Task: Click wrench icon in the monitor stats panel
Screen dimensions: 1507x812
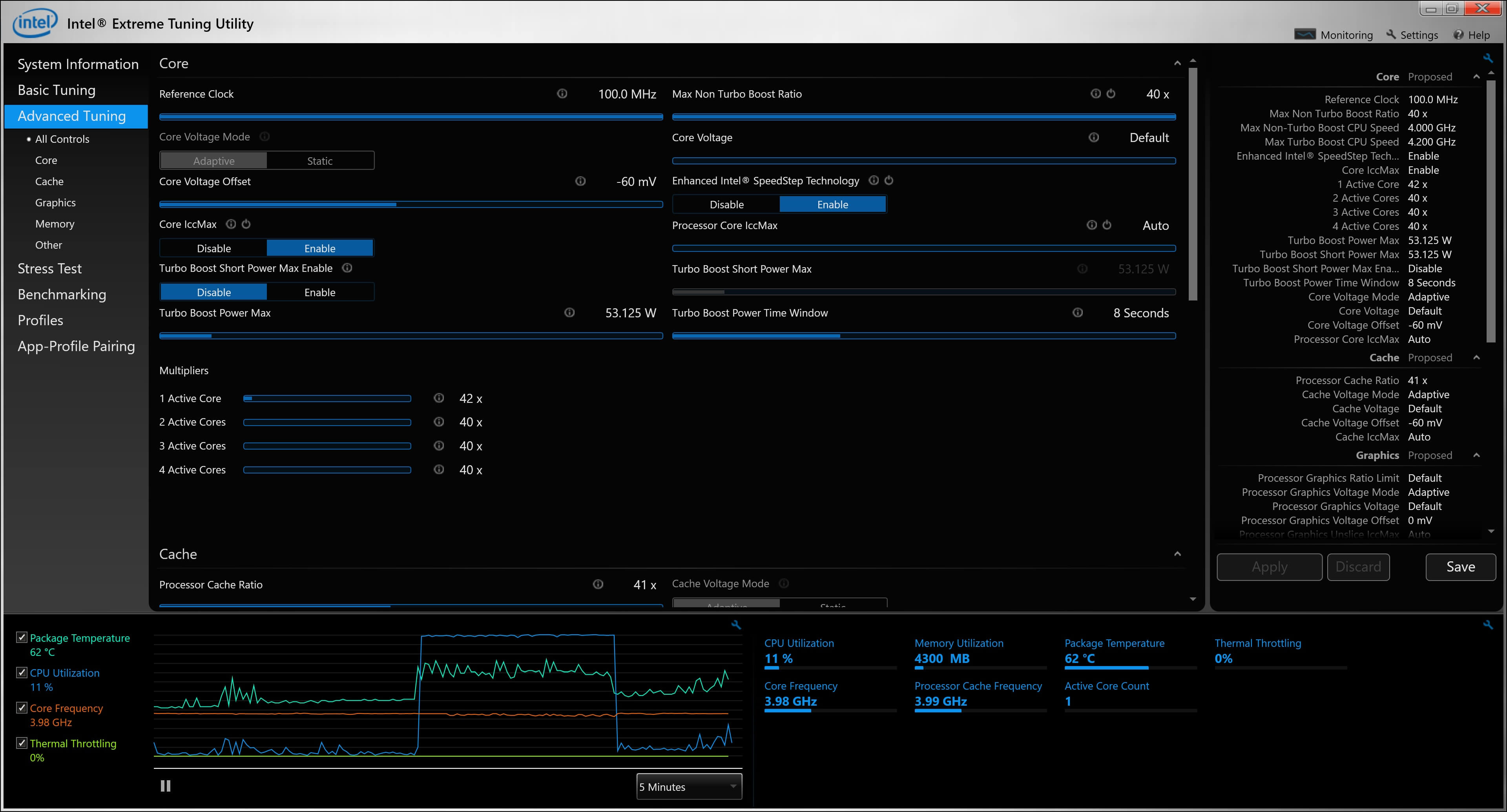Action: click(x=1488, y=625)
